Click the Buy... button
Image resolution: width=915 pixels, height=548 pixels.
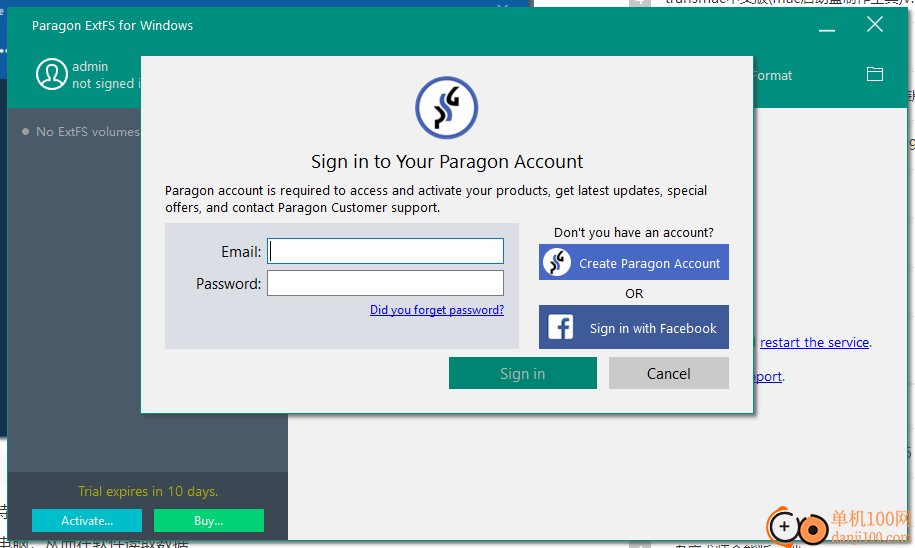pos(209,521)
